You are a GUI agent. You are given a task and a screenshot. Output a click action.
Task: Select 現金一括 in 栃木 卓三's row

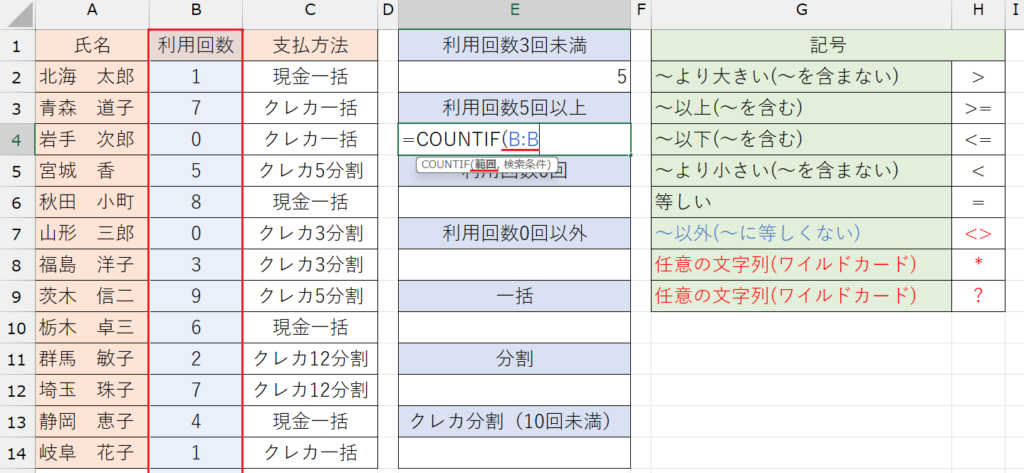[x=310, y=327]
